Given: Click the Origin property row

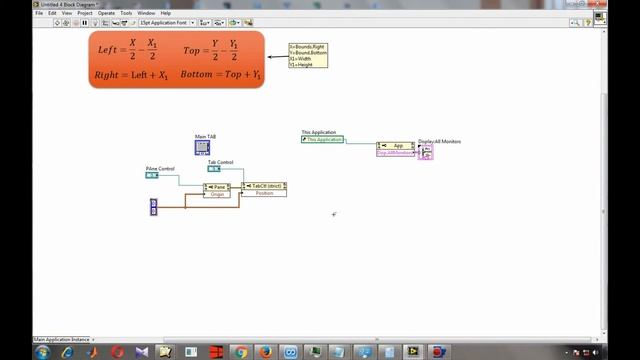Looking at the screenshot, I should pos(217,194).
